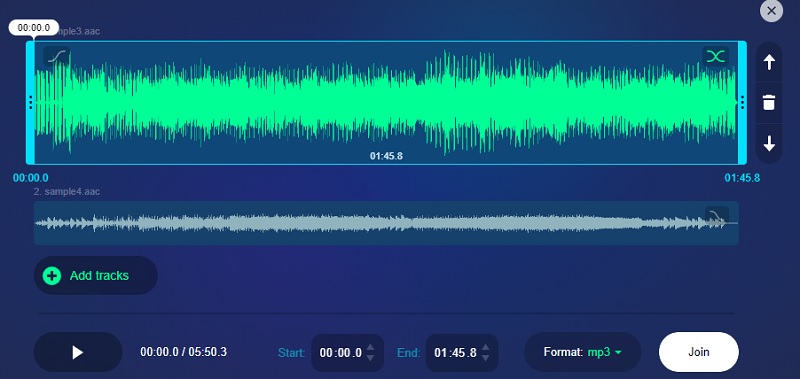Click the End time input field
Viewport: 800px width, 379px height.
tap(455, 352)
